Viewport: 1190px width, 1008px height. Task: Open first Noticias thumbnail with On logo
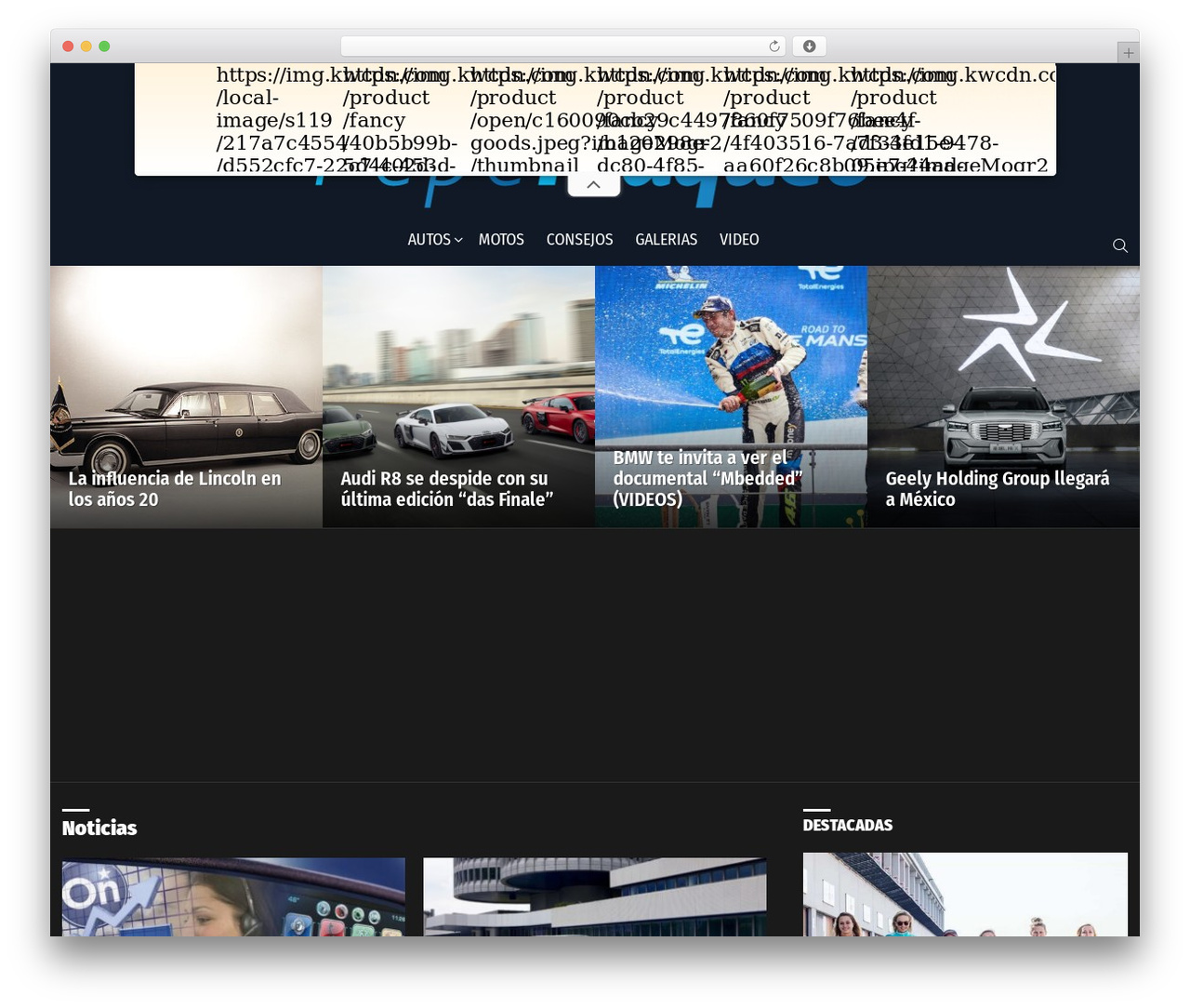tap(233, 896)
